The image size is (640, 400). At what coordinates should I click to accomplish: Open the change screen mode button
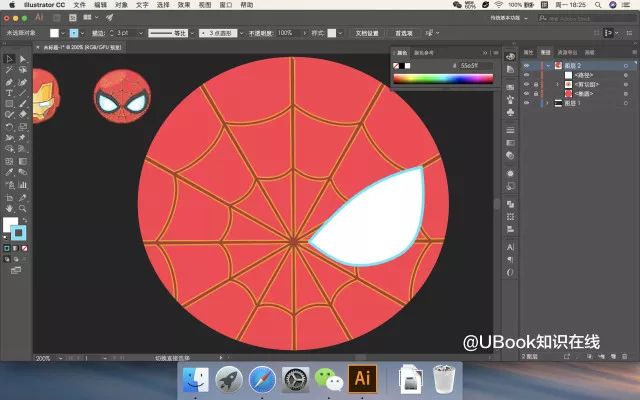[x=16, y=270]
